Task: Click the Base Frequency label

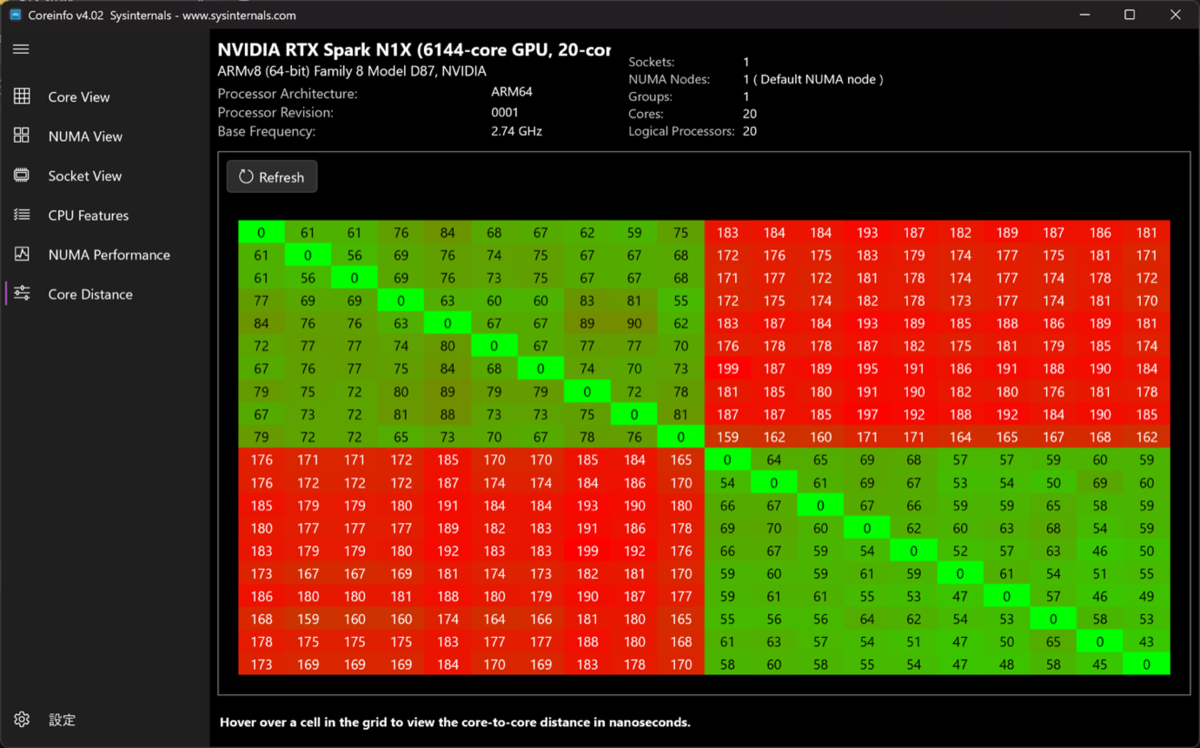Action: (x=266, y=131)
